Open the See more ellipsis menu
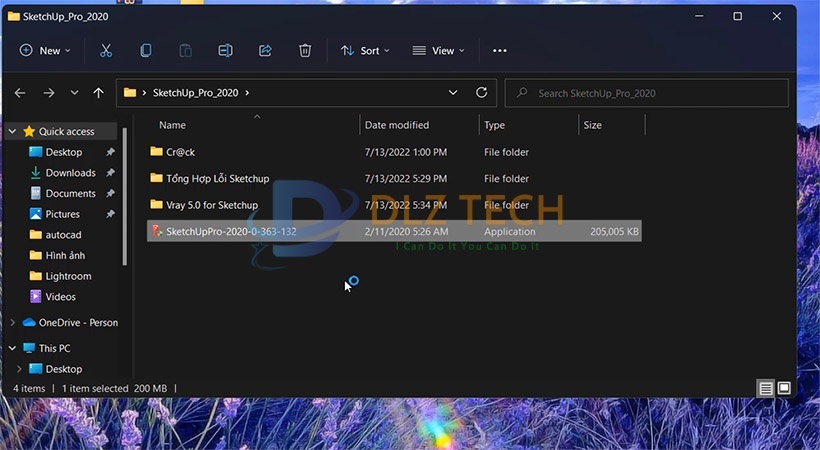This screenshot has height=450, width=820. click(500, 50)
